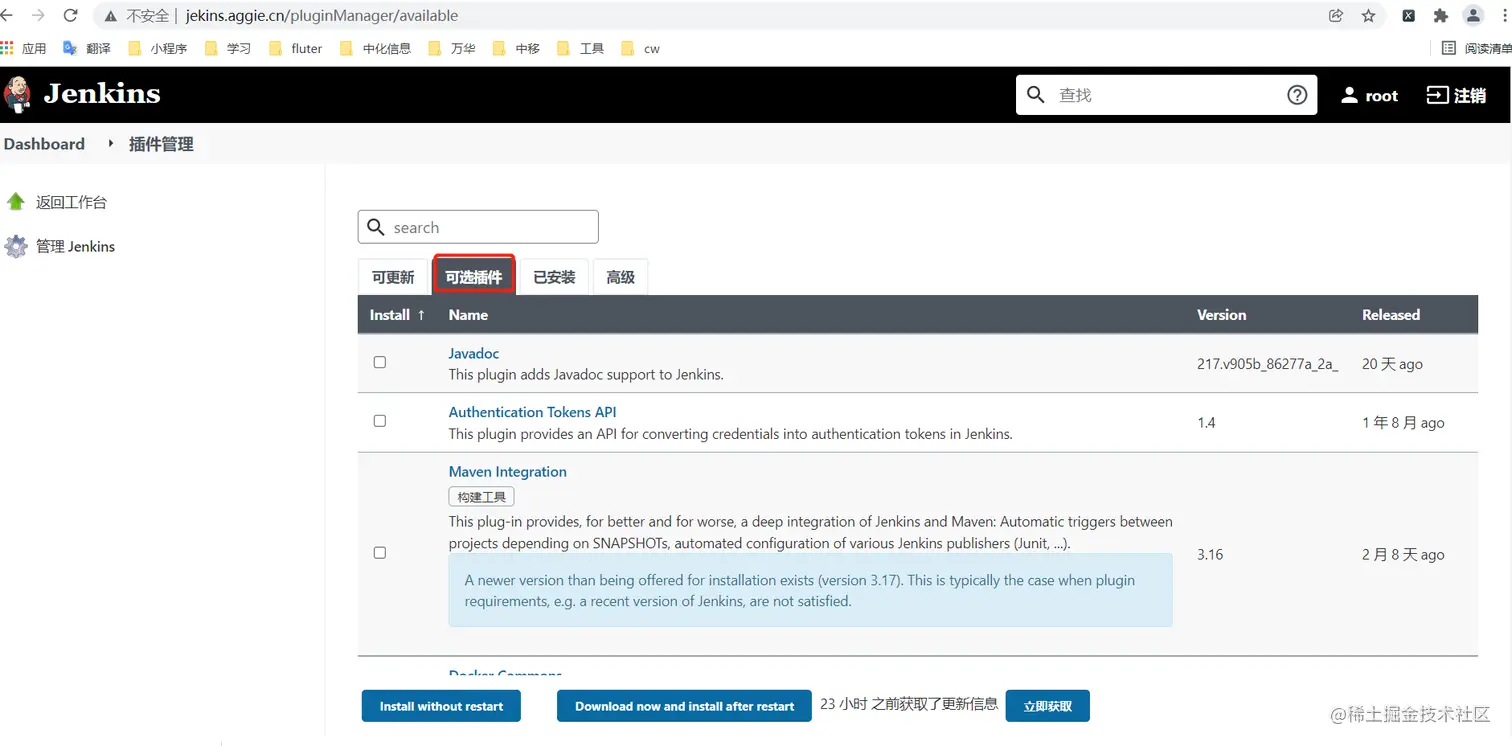Click the 插件管理 breadcrumb
This screenshot has width=1512, height=746.
[161, 144]
